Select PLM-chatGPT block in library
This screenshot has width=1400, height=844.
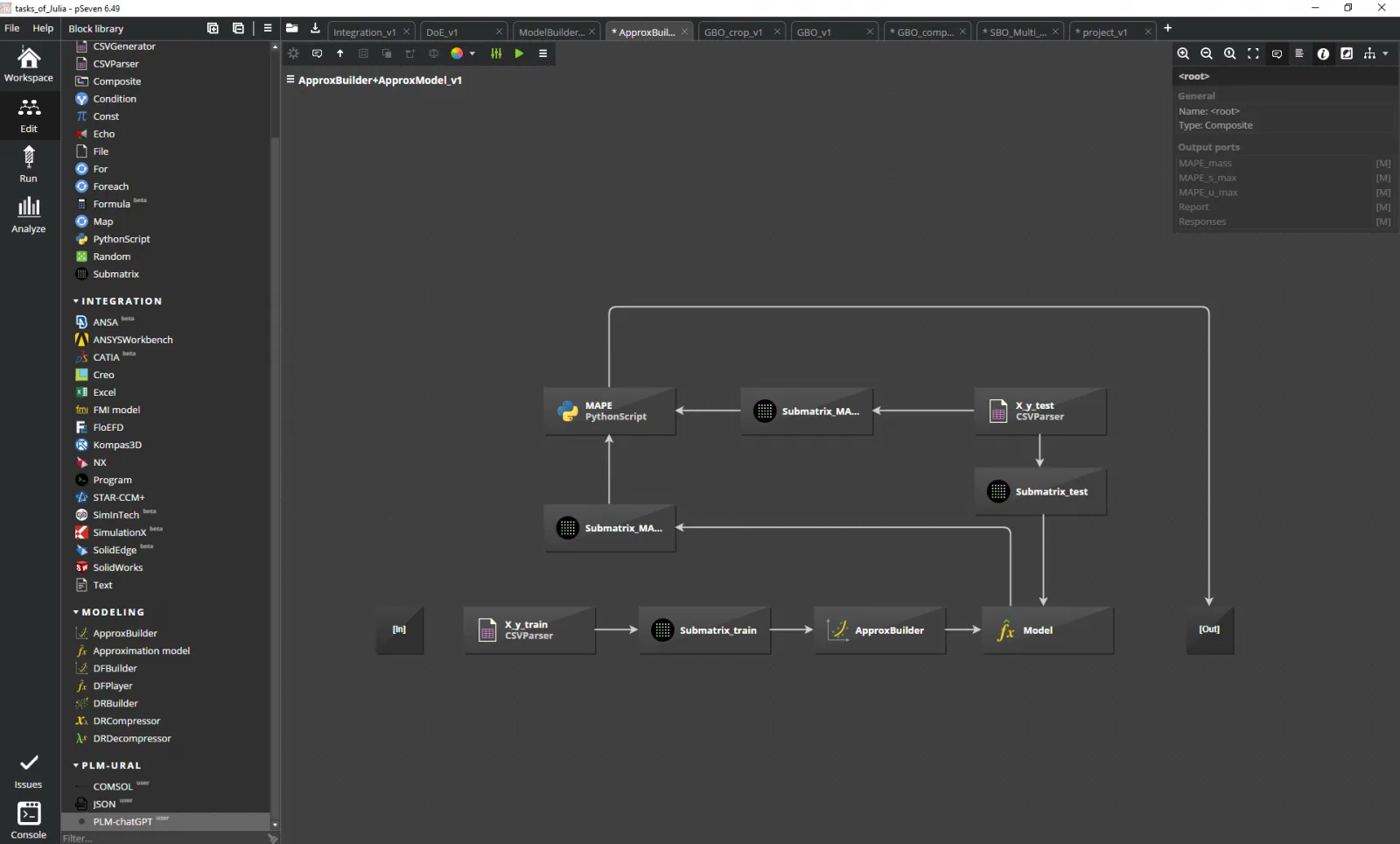165,821
